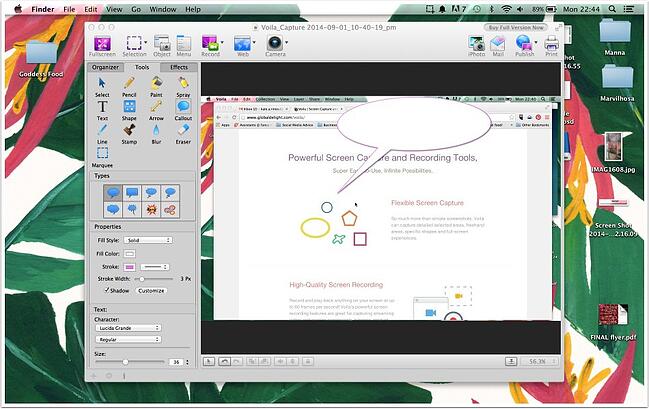Screen dimensions: 649x409
Task: Click the text size stepper arrows
Action: [x=187, y=362]
